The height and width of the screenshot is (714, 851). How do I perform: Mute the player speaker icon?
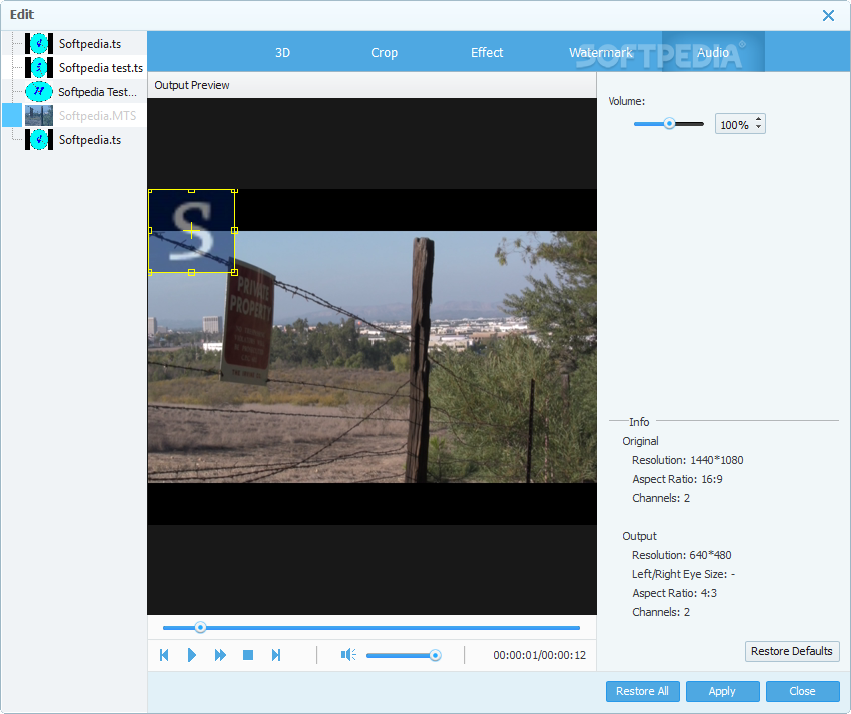(x=348, y=655)
